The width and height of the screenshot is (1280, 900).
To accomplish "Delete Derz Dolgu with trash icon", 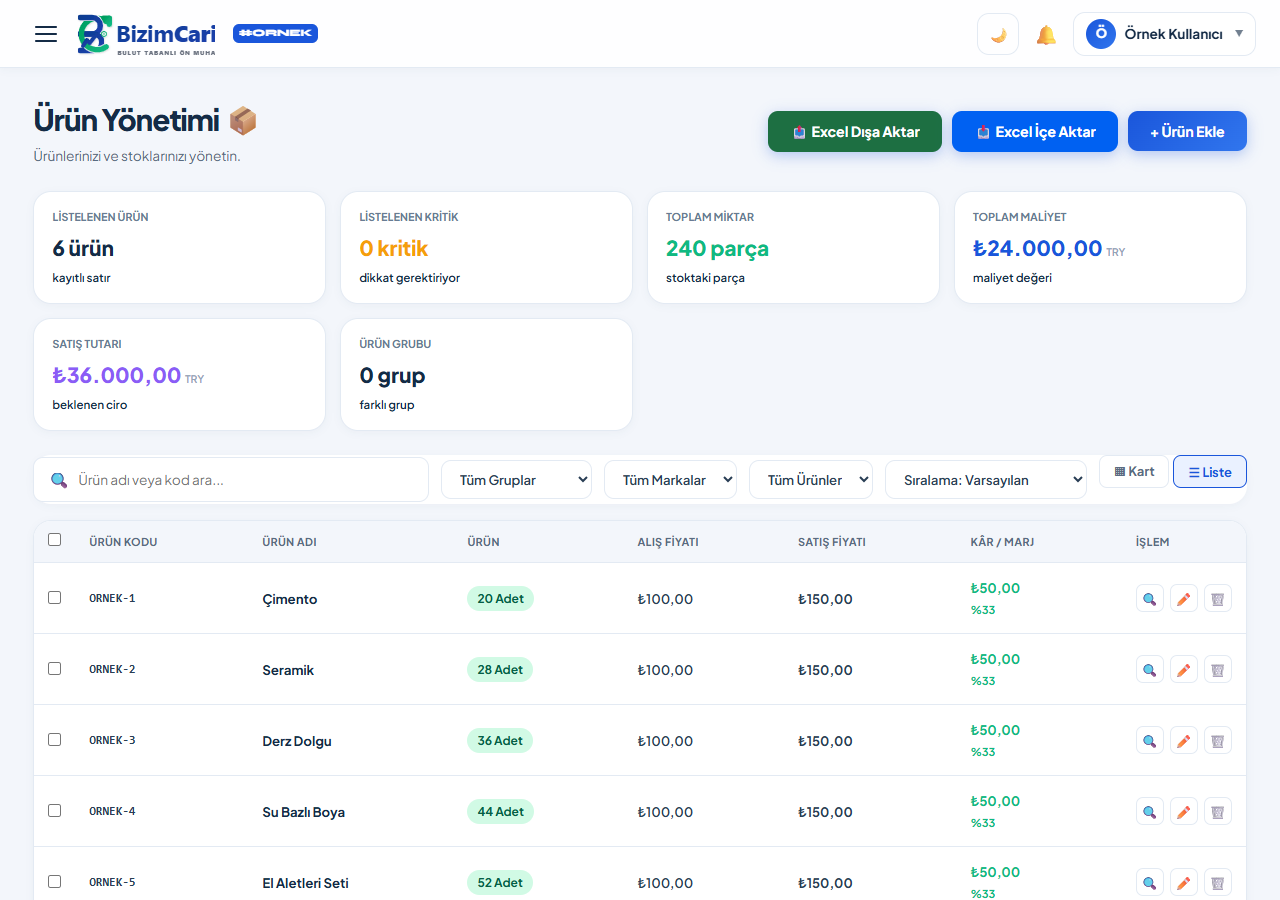I will point(1218,741).
